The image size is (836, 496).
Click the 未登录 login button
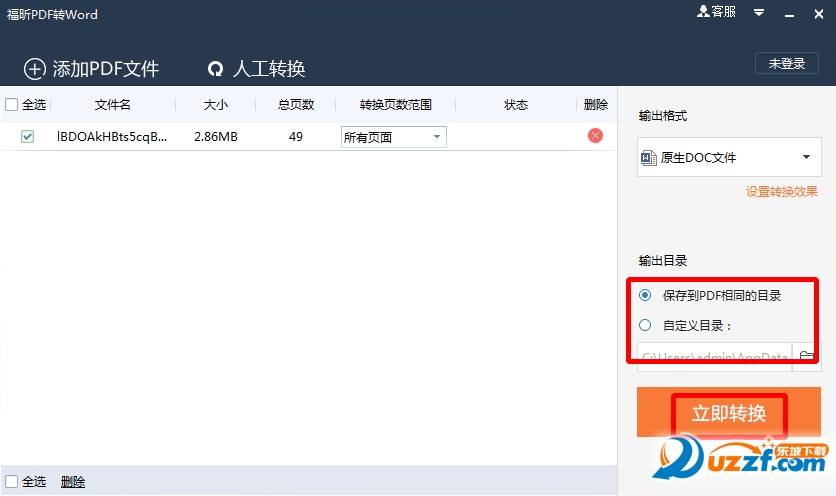(x=786, y=63)
